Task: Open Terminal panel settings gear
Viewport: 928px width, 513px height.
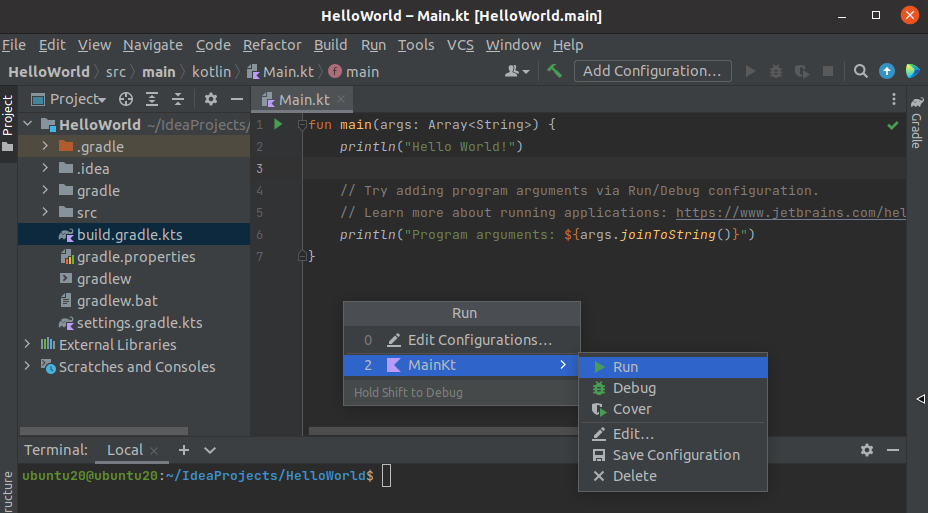Action: pos(867,450)
